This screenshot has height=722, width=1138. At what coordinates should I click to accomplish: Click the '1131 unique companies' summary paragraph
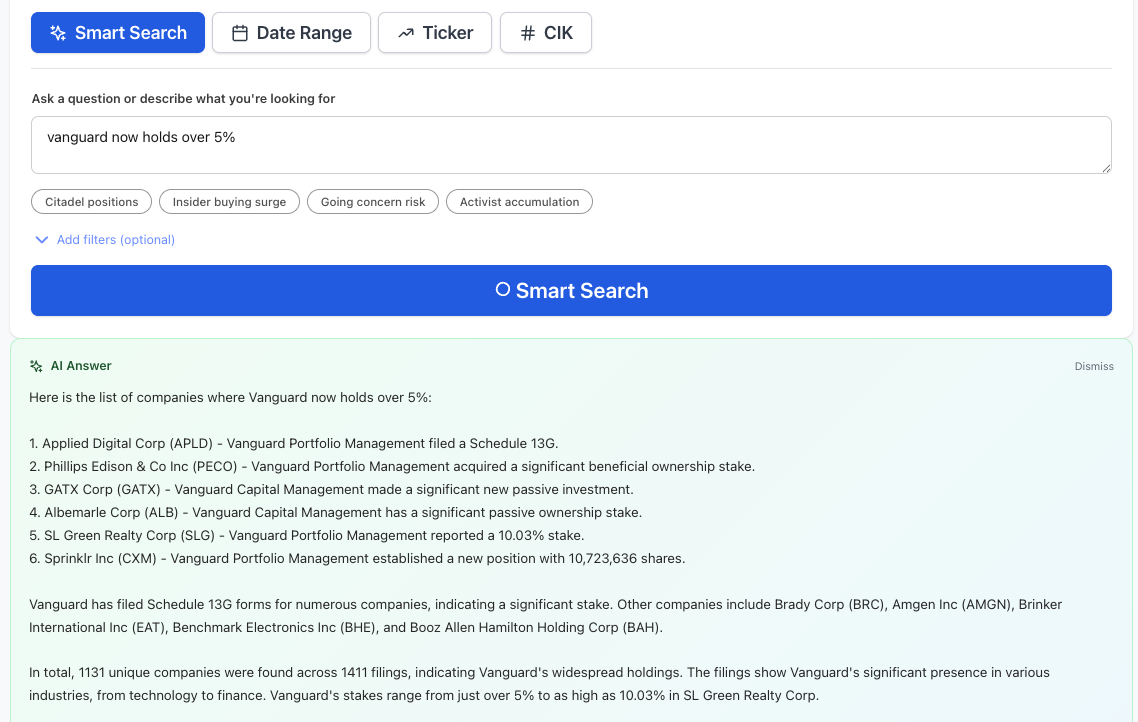click(539, 684)
